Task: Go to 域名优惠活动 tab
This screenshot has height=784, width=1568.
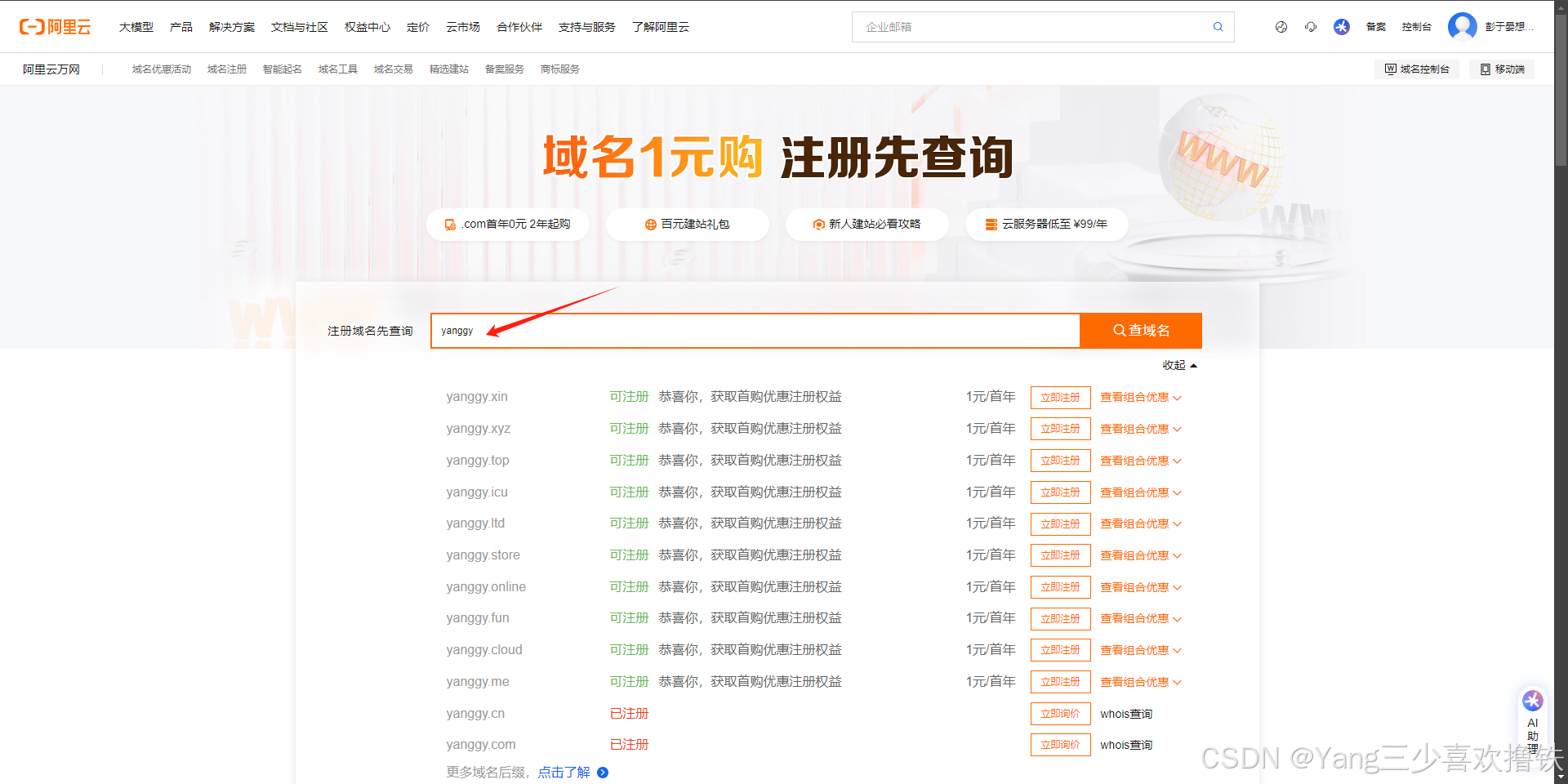Action: tap(162, 69)
